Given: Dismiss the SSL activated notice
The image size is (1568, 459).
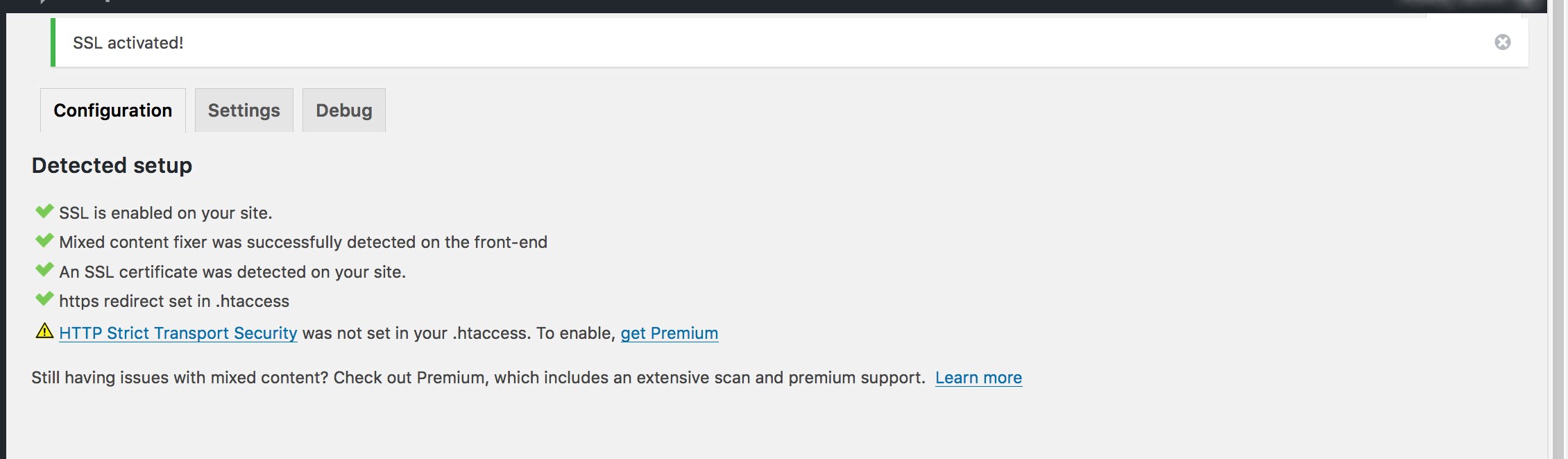Looking at the screenshot, I should pyautogui.click(x=1502, y=42).
